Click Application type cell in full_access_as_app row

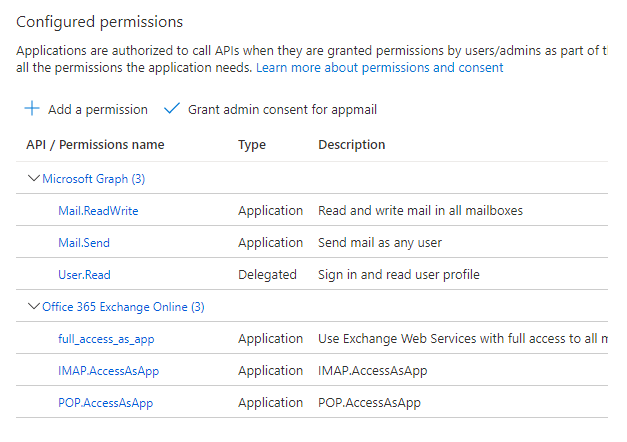(271, 339)
